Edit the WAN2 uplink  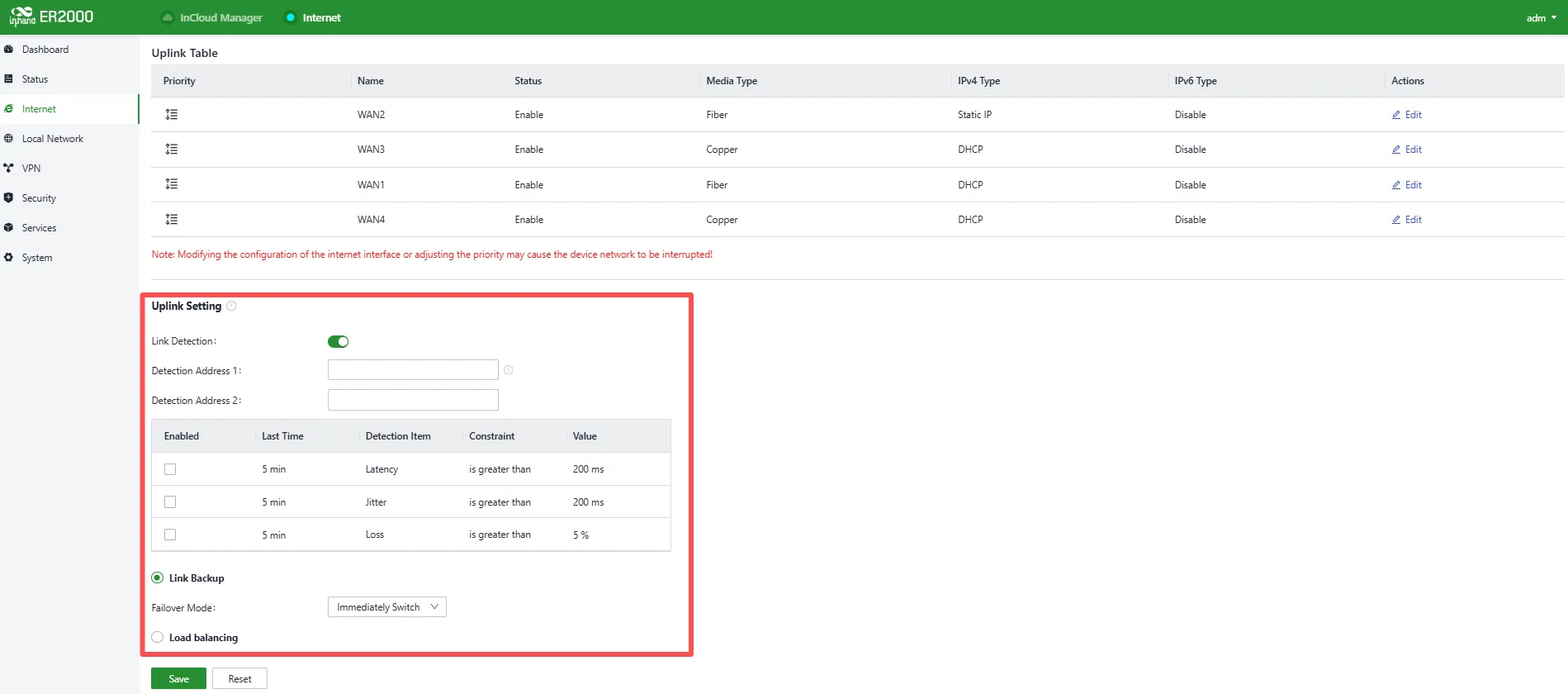pyautogui.click(x=1407, y=115)
